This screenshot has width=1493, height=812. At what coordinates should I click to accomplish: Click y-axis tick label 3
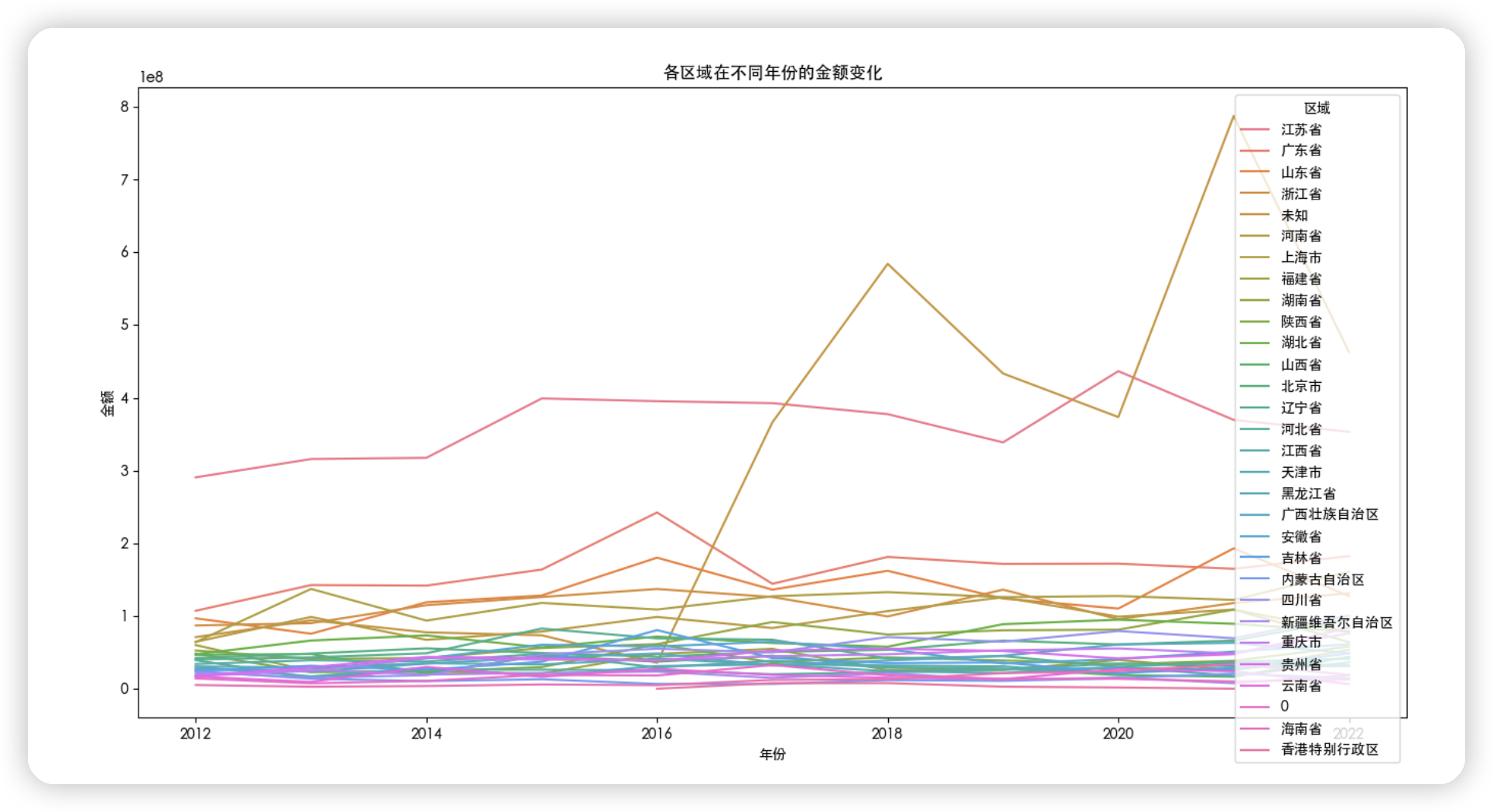125,471
